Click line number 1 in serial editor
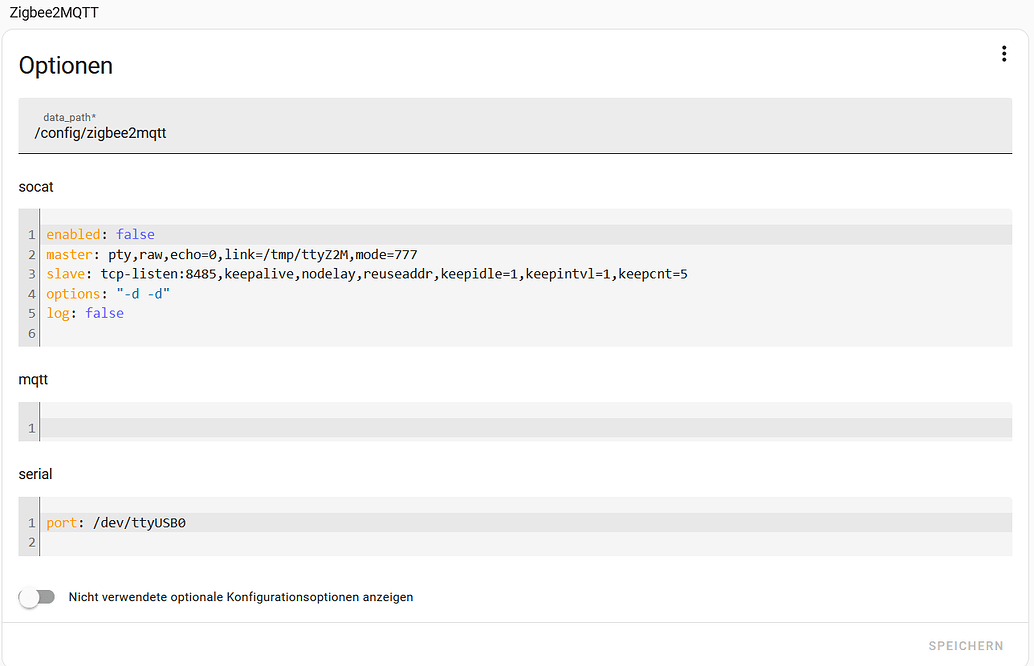1034x666 pixels. (x=31, y=522)
